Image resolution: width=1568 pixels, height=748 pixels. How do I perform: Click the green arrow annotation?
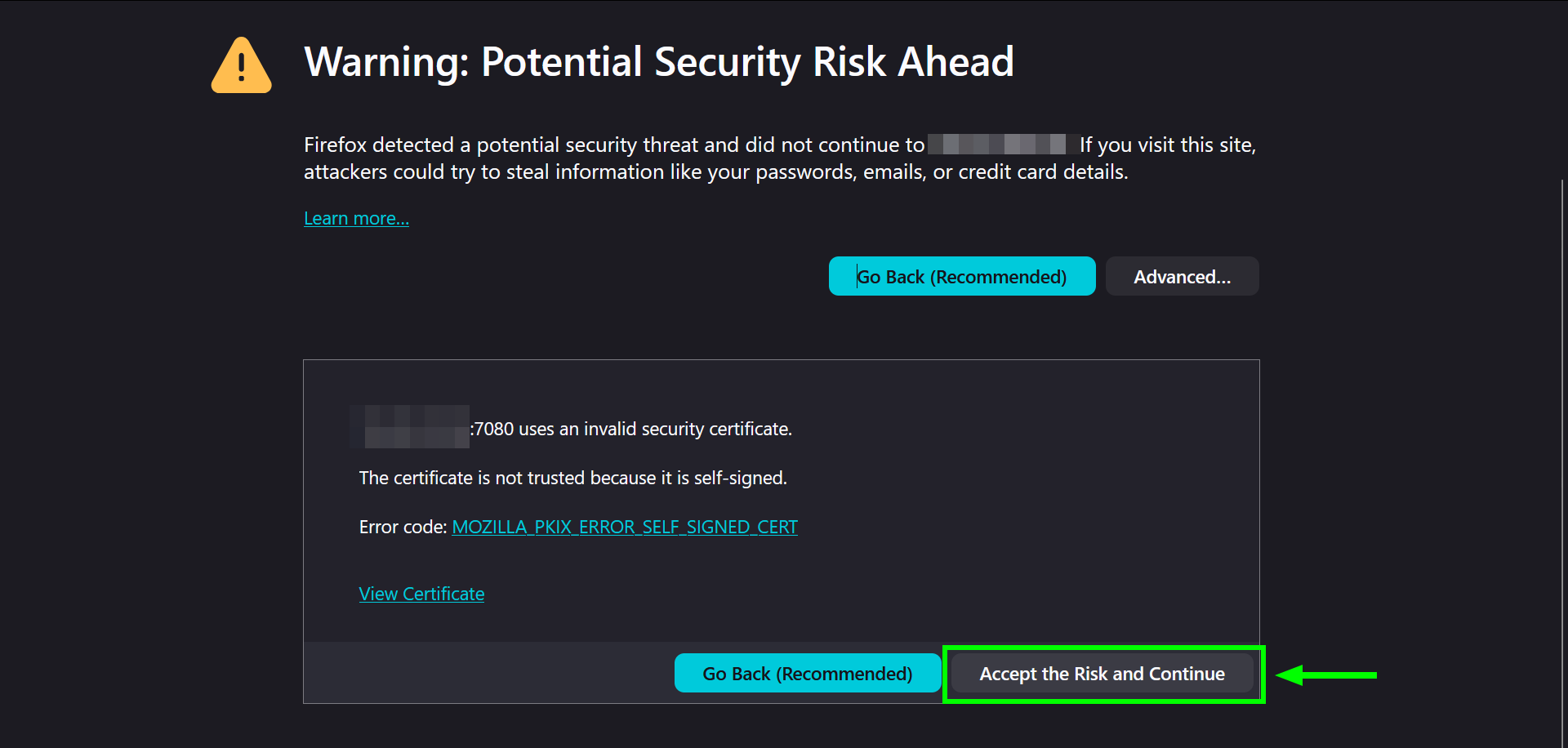(x=1327, y=675)
